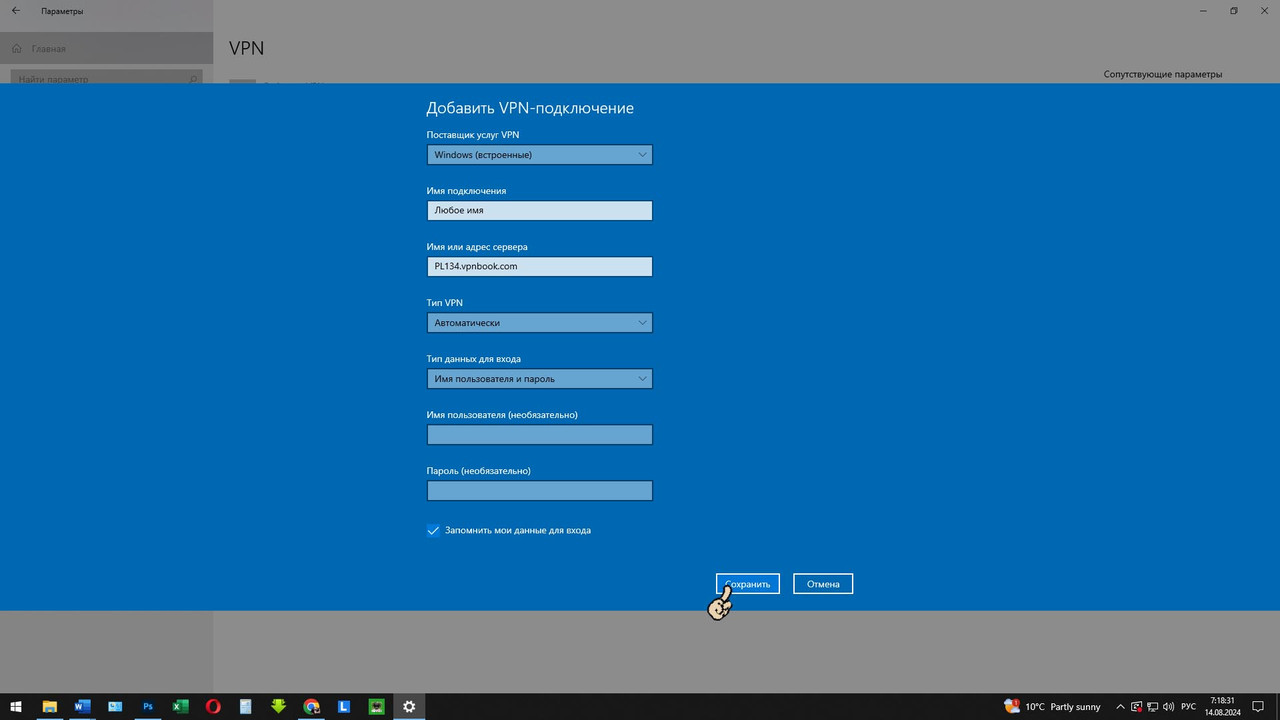Show hidden system tray icons
The image size is (1280, 720).
(x=1121, y=706)
